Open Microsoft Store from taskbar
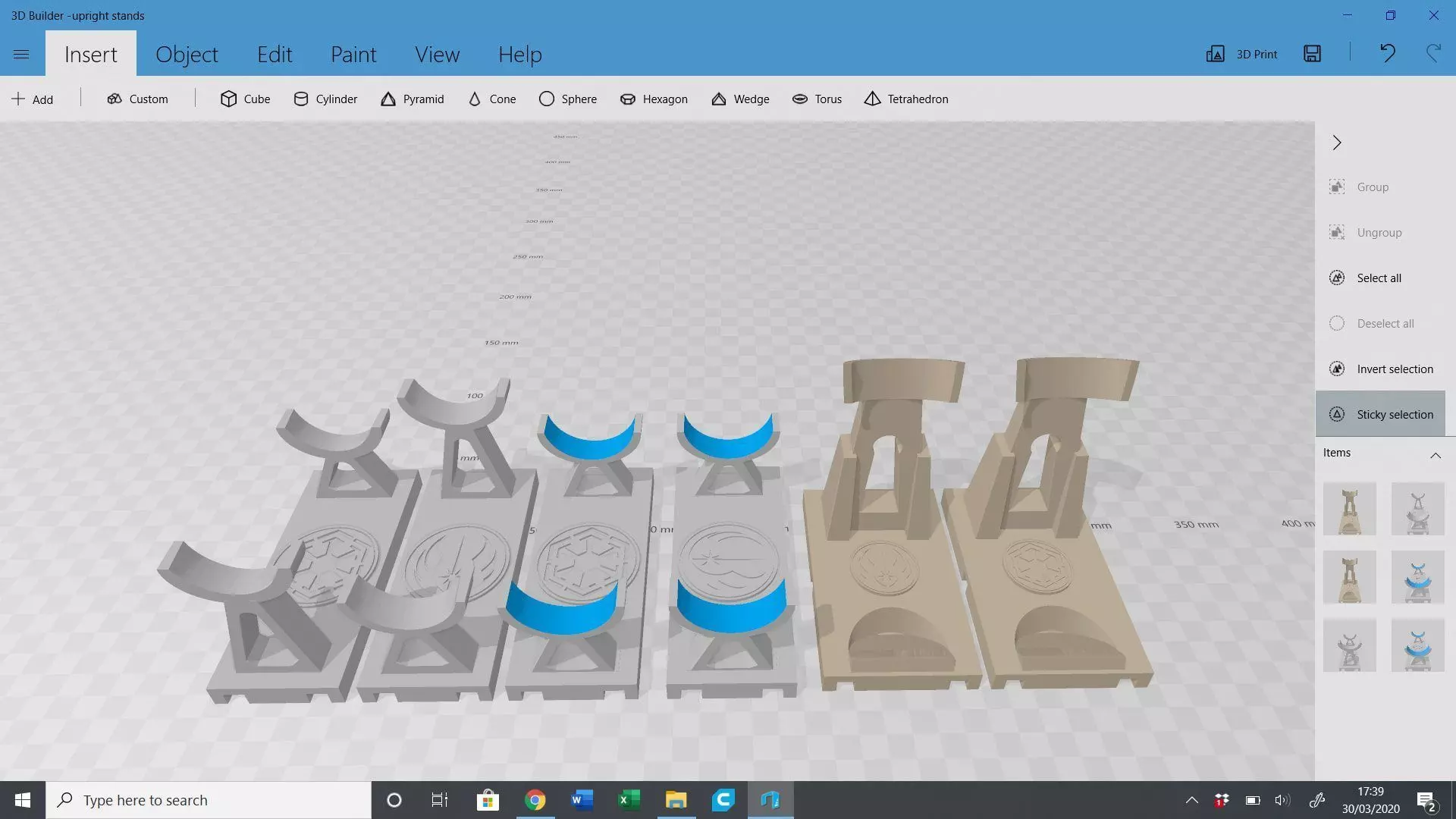This screenshot has height=819, width=1456. [488, 800]
